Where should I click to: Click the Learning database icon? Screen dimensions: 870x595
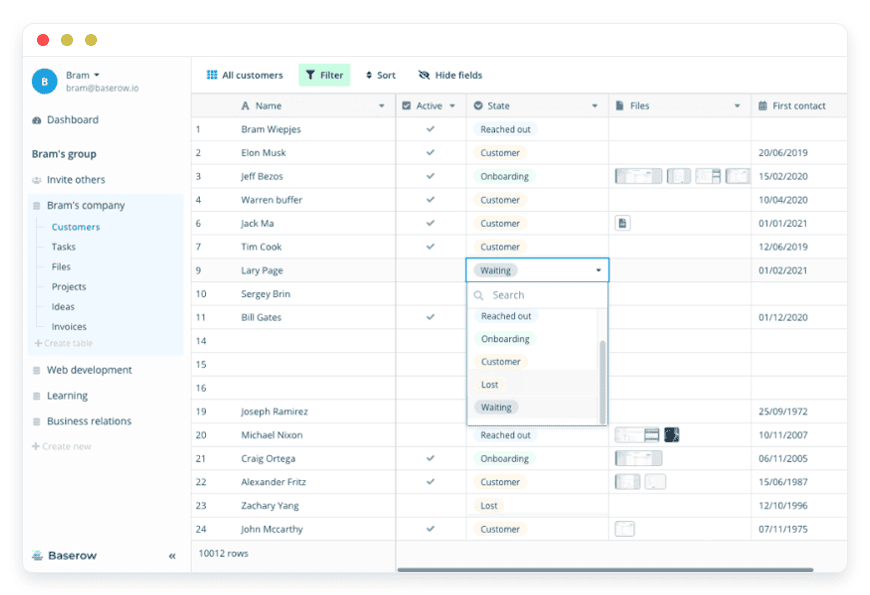pos(37,396)
